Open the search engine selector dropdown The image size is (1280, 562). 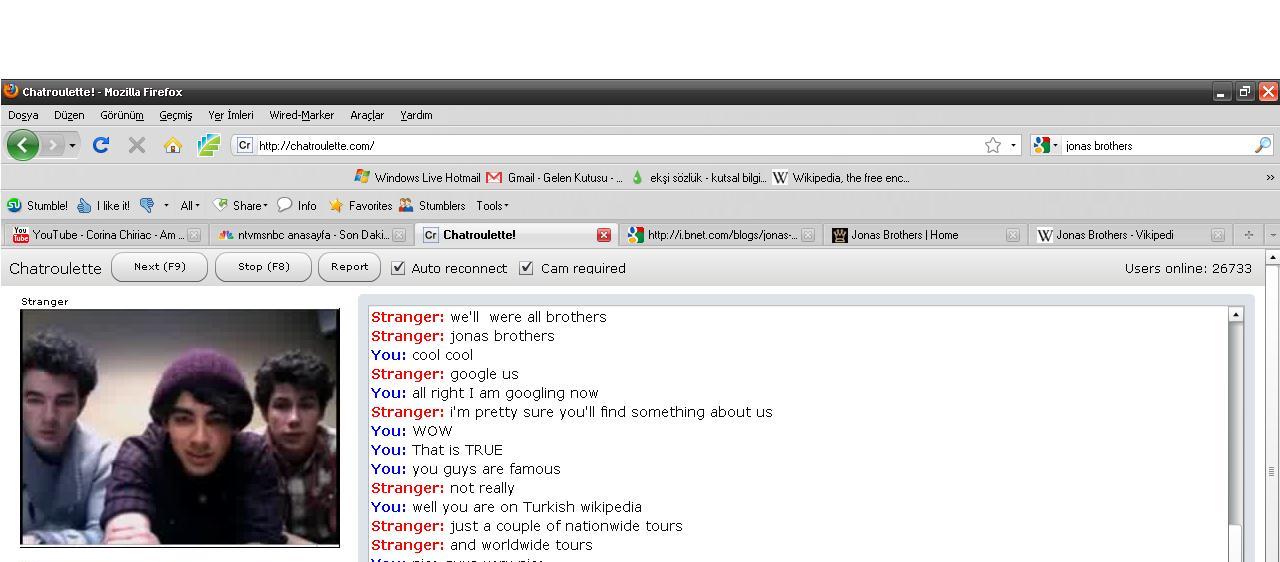[1046, 145]
